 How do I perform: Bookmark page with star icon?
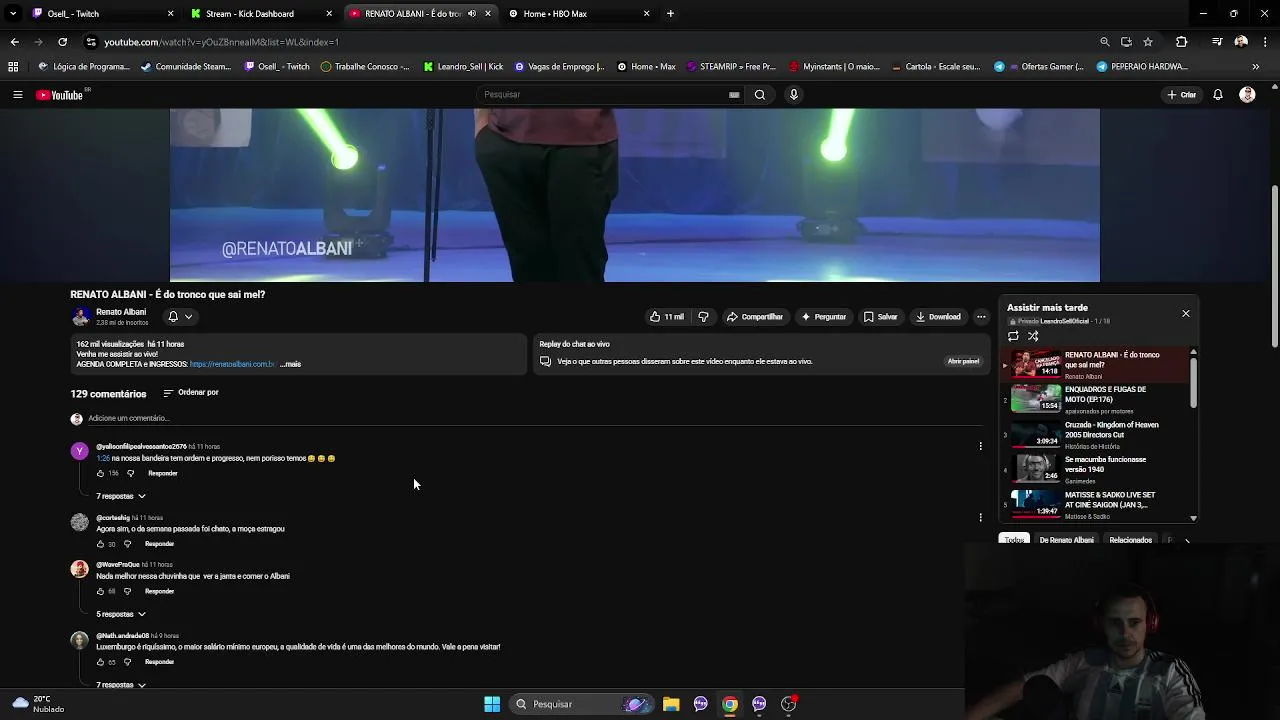pos(1148,42)
